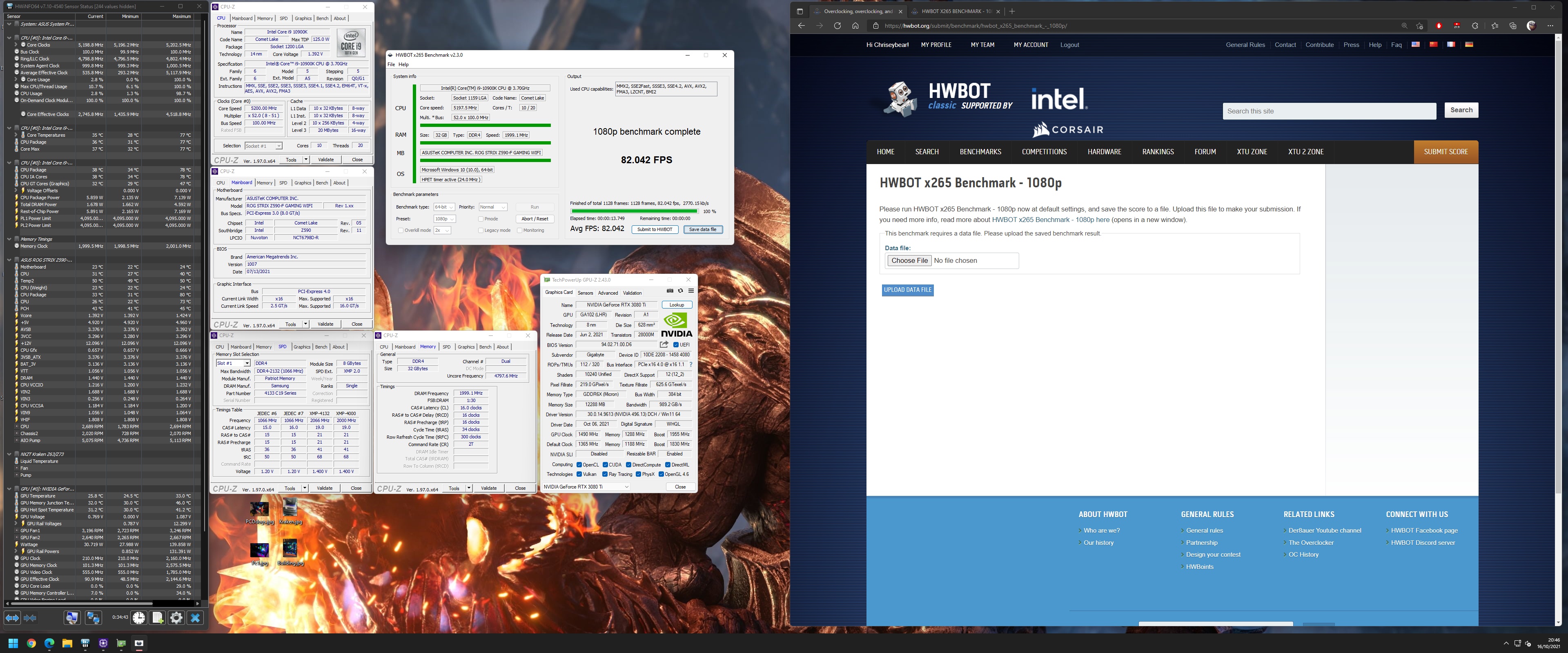The height and width of the screenshot is (653, 1568).
Task: Toggle Vulkan checkbox in GPU-Z
Action: pos(579,474)
